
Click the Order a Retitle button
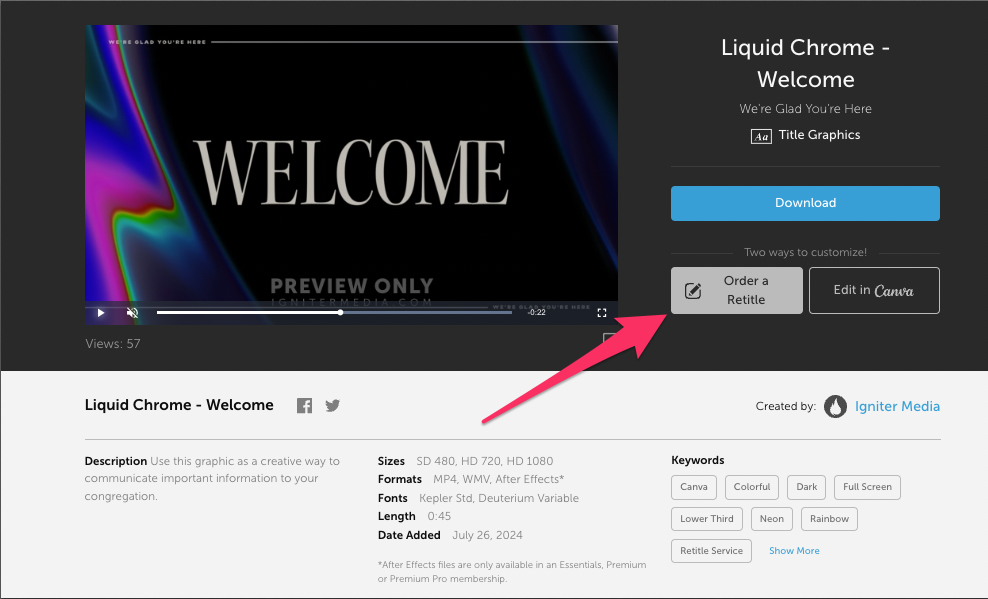coord(737,290)
